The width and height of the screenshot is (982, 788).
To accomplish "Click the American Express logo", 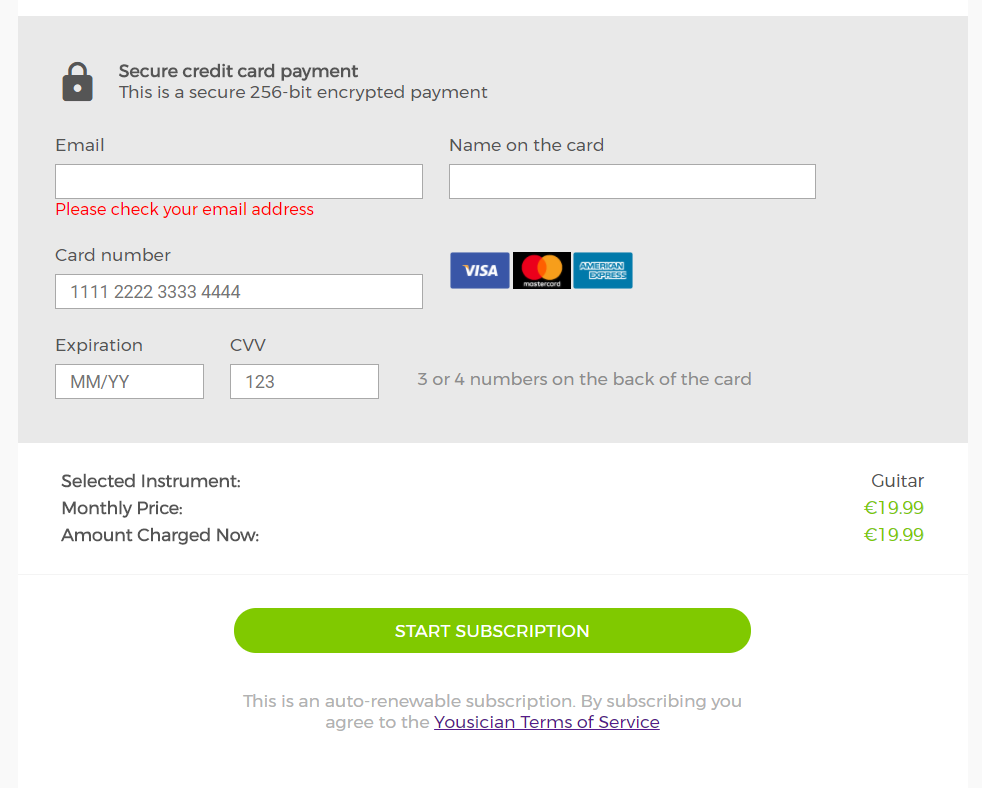I will tap(603, 270).
